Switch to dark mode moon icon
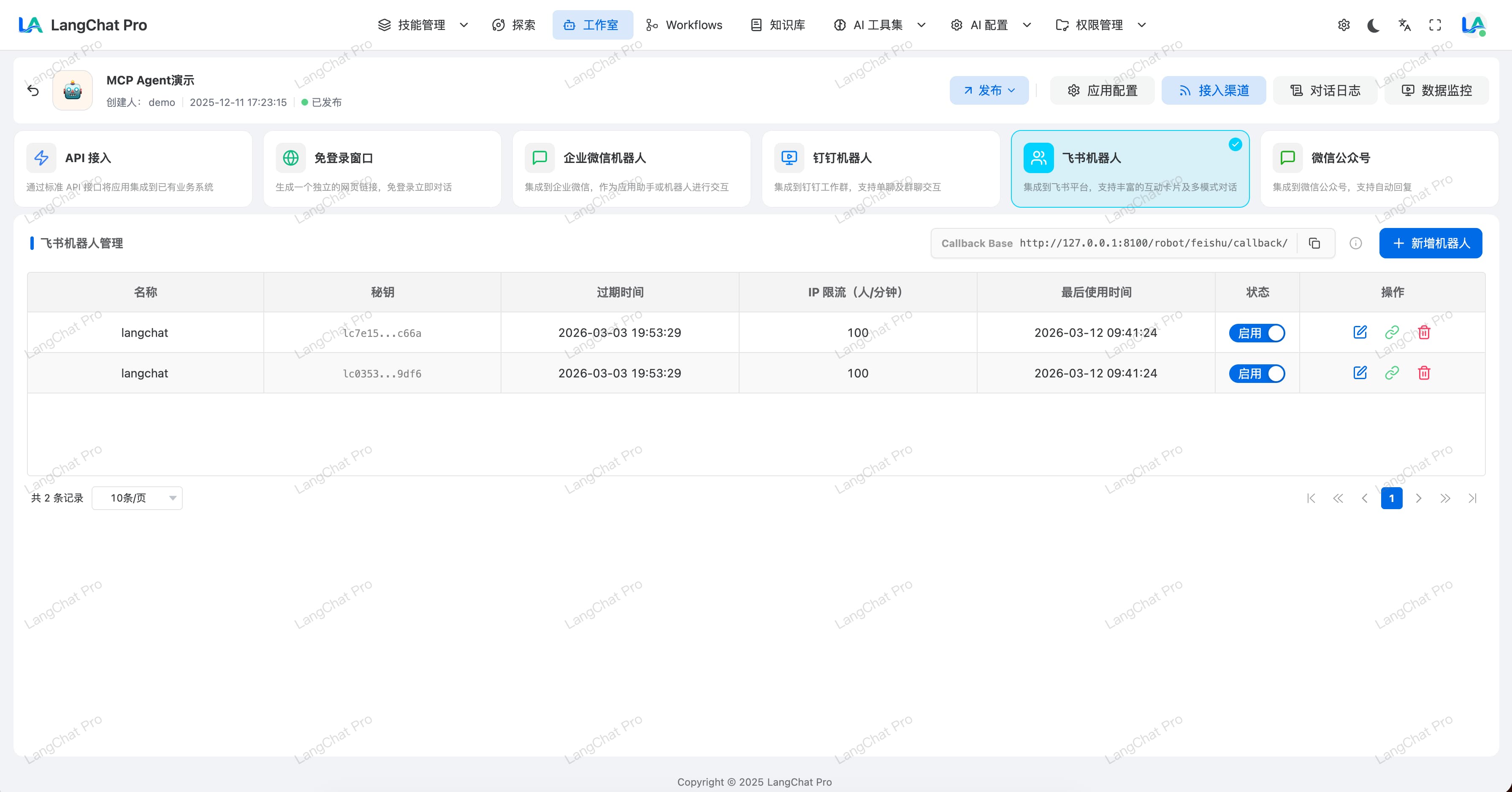The height and width of the screenshot is (792, 1512). 1374,25
